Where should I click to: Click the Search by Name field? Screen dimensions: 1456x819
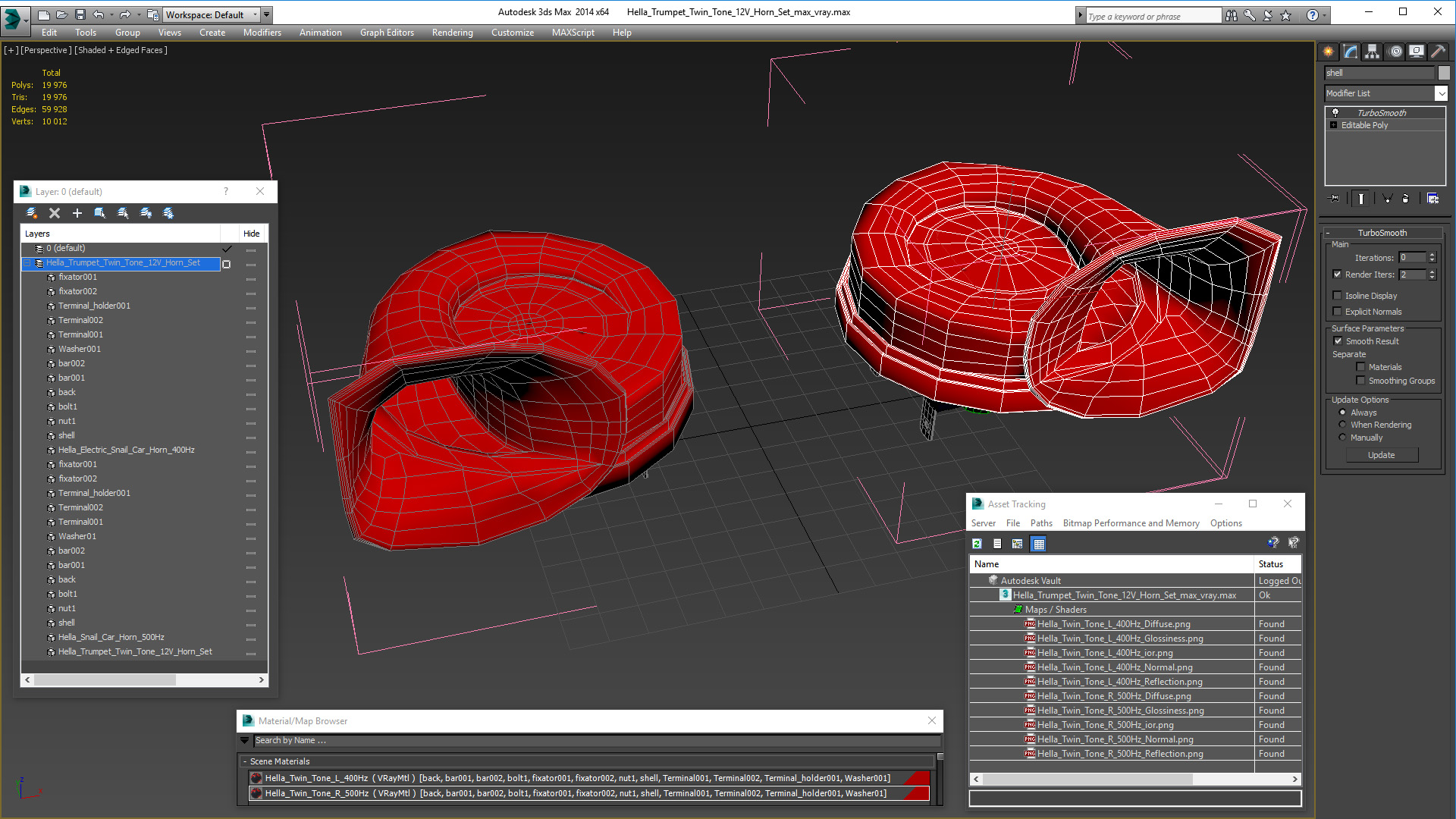pos(596,741)
